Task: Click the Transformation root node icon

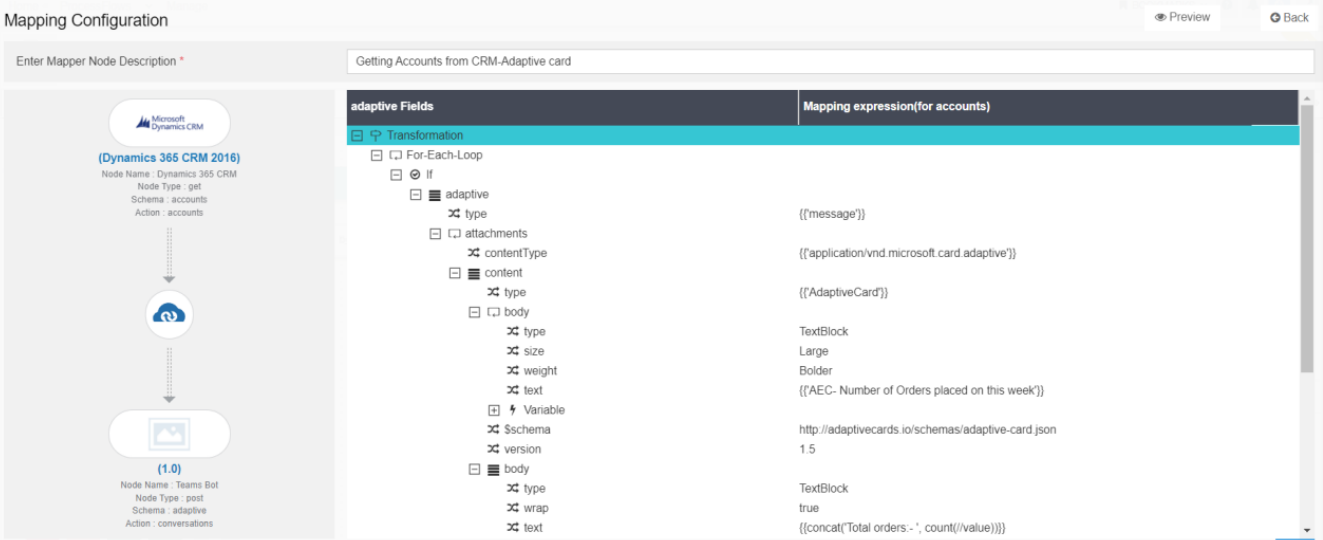Action: [x=376, y=135]
